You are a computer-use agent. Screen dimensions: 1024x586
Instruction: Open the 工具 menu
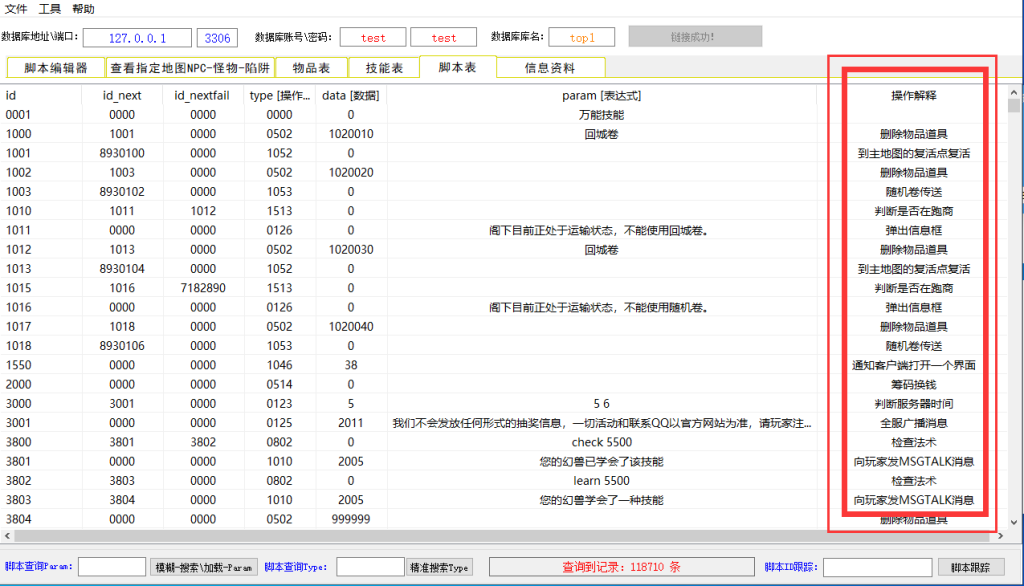point(50,8)
